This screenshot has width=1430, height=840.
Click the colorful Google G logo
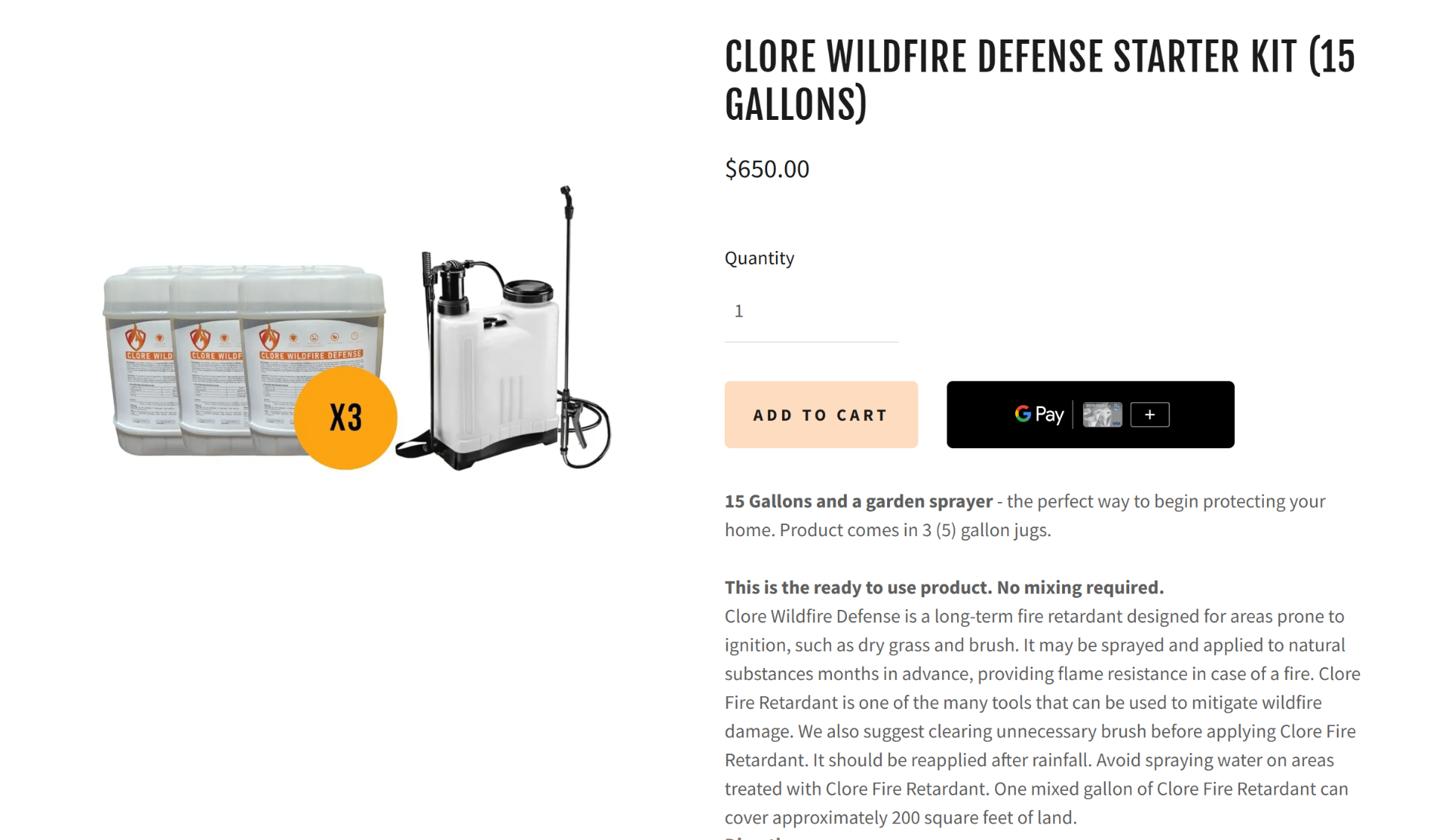[x=1023, y=414]
